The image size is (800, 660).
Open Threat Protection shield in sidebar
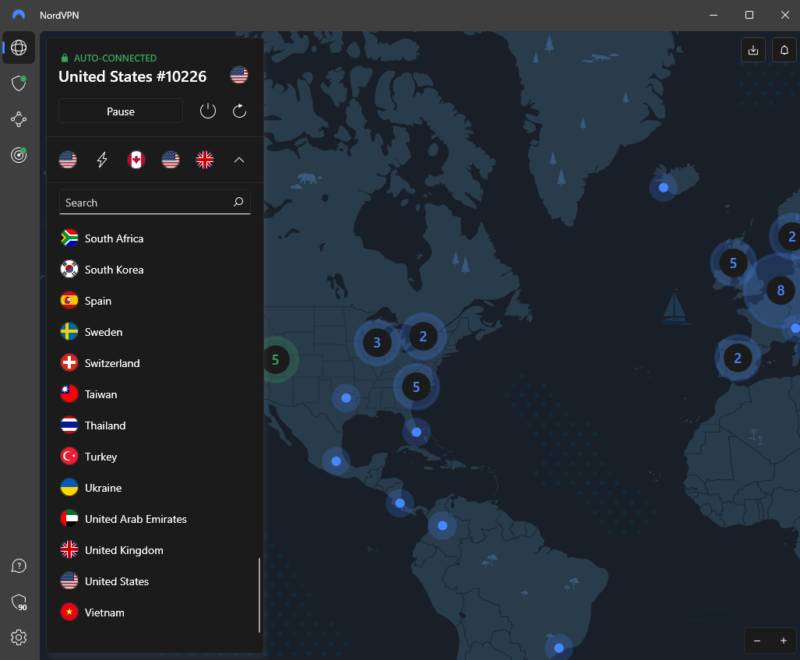pos(19,83)
